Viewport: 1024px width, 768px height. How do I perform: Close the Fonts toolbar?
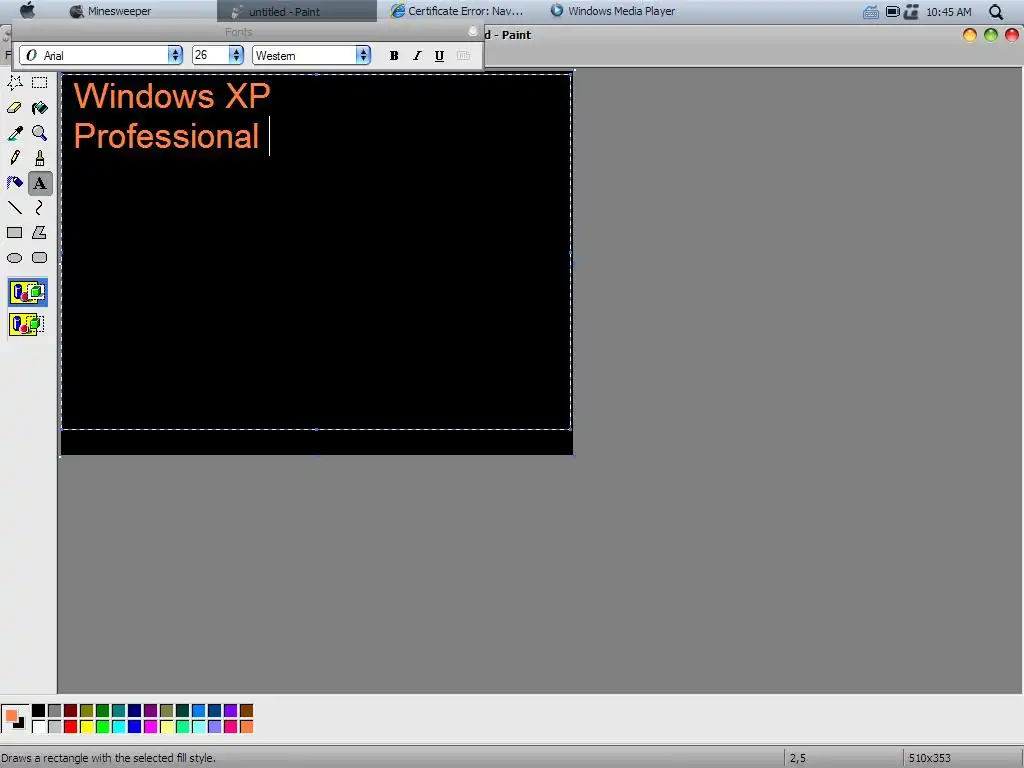coord(473,31)
